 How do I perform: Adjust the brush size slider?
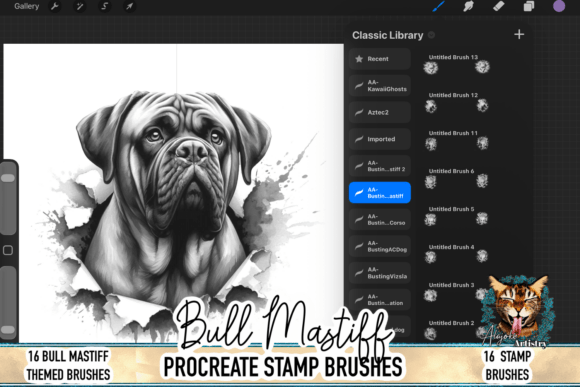click(x=8, y=199)
